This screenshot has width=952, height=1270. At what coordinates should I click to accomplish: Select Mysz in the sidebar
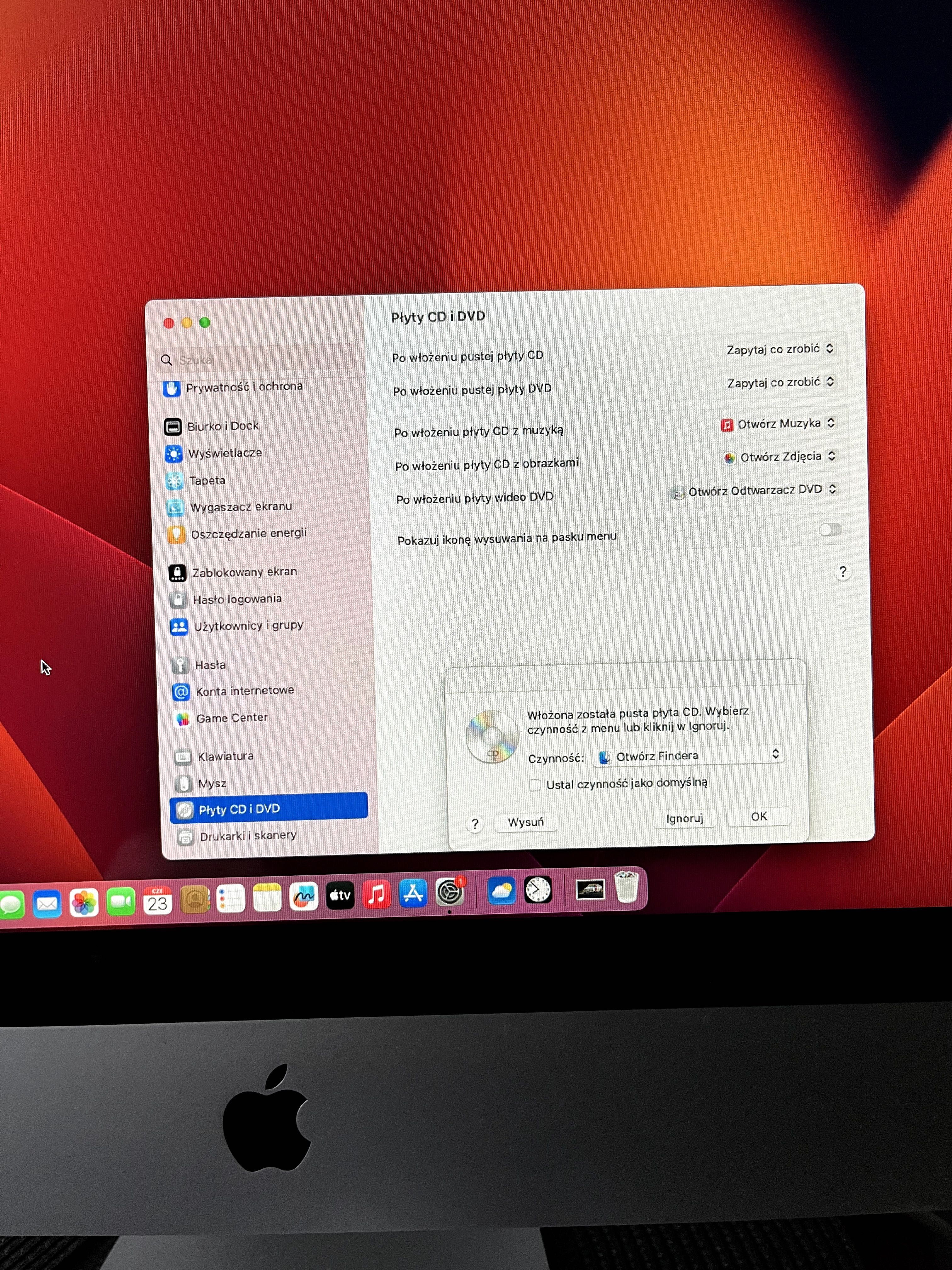(201, 784)
